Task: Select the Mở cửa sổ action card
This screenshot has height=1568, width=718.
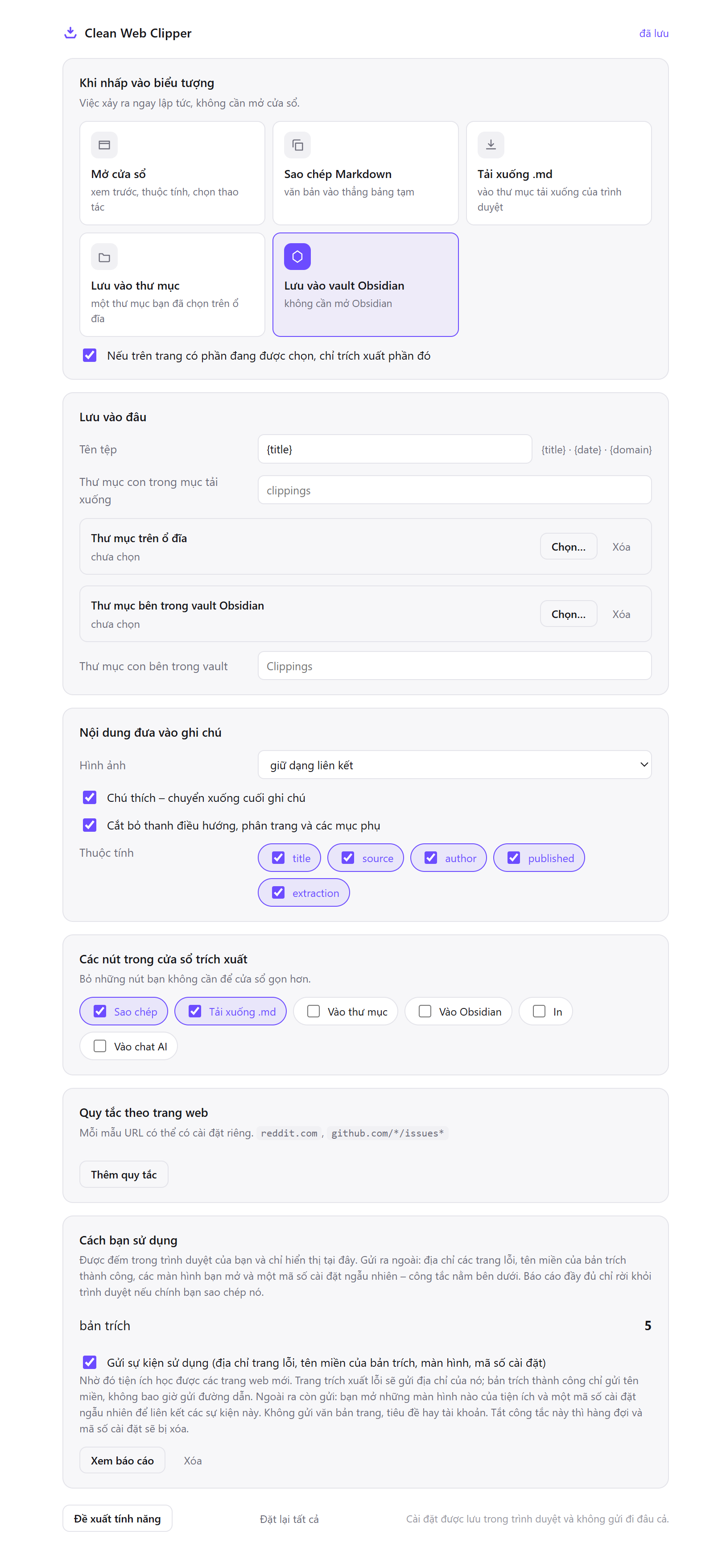Action: 172,173
